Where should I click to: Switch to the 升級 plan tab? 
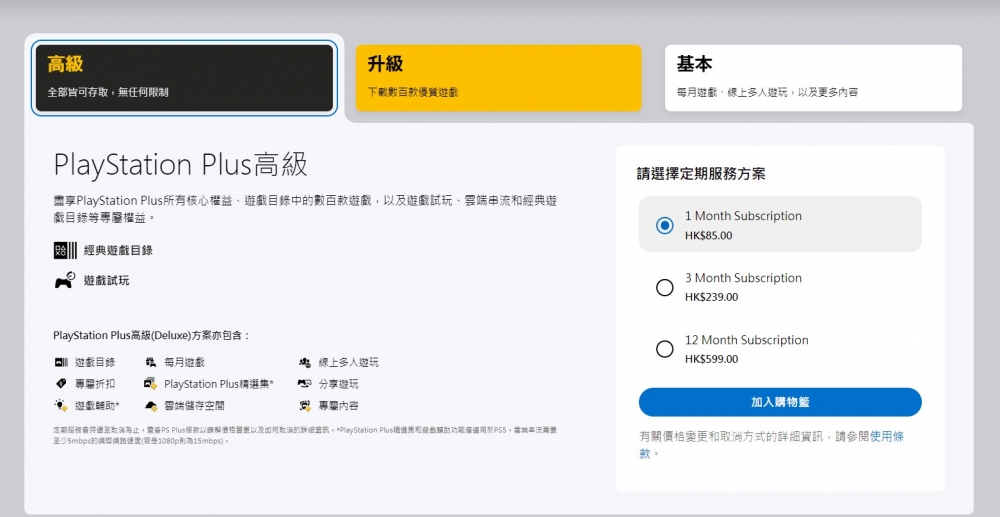pyautogui.click(x=498, y=78)
